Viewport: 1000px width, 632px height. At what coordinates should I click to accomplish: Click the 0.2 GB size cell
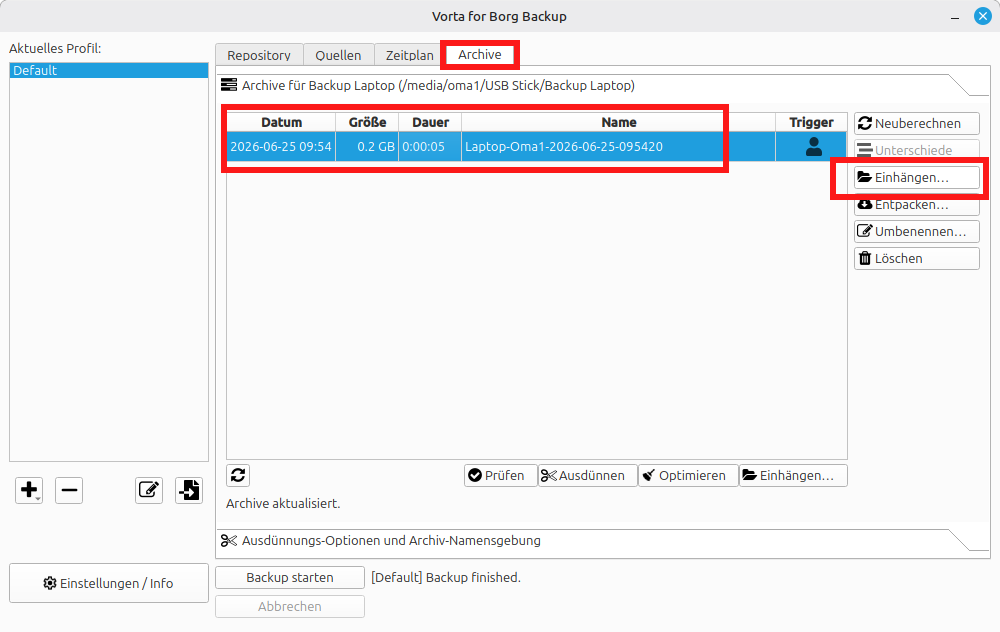pyautogui.click(x=367, y=147)
